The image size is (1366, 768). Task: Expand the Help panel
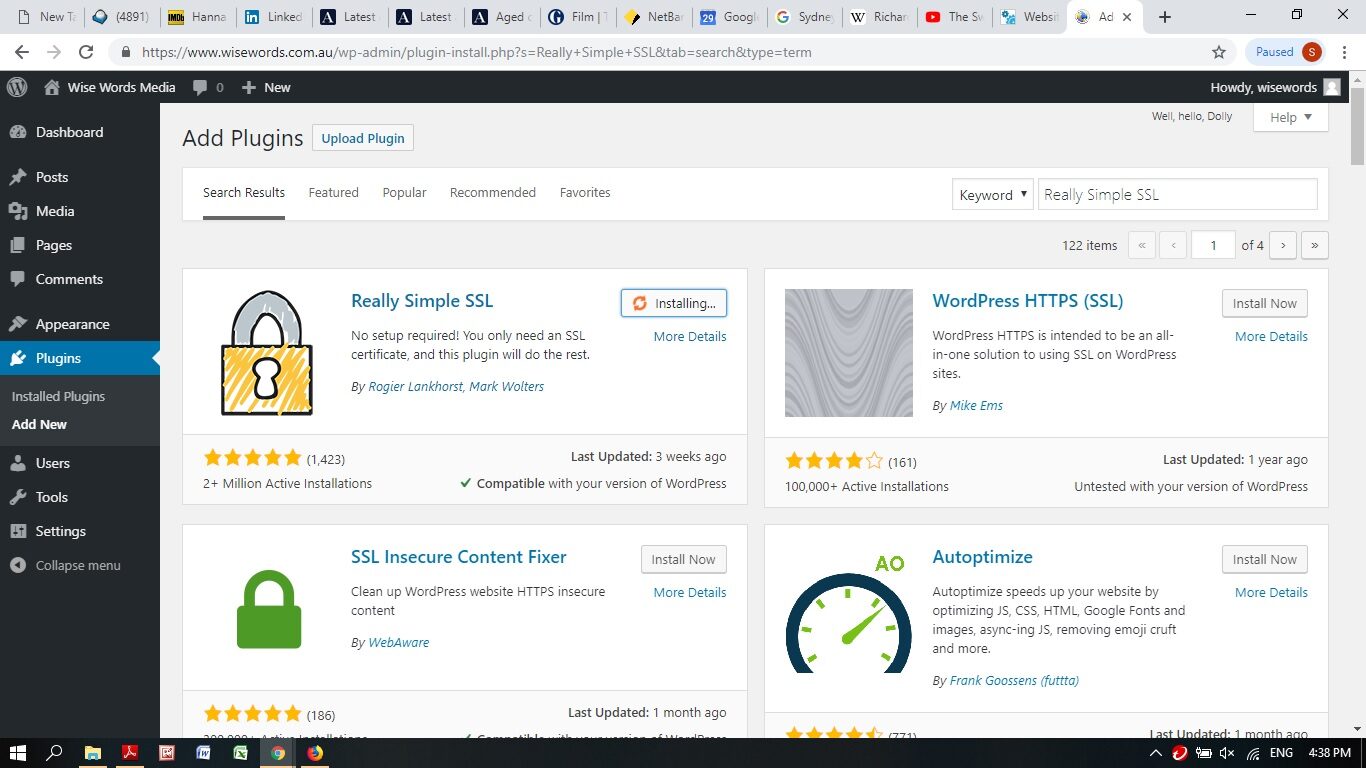pos(1290,117)
